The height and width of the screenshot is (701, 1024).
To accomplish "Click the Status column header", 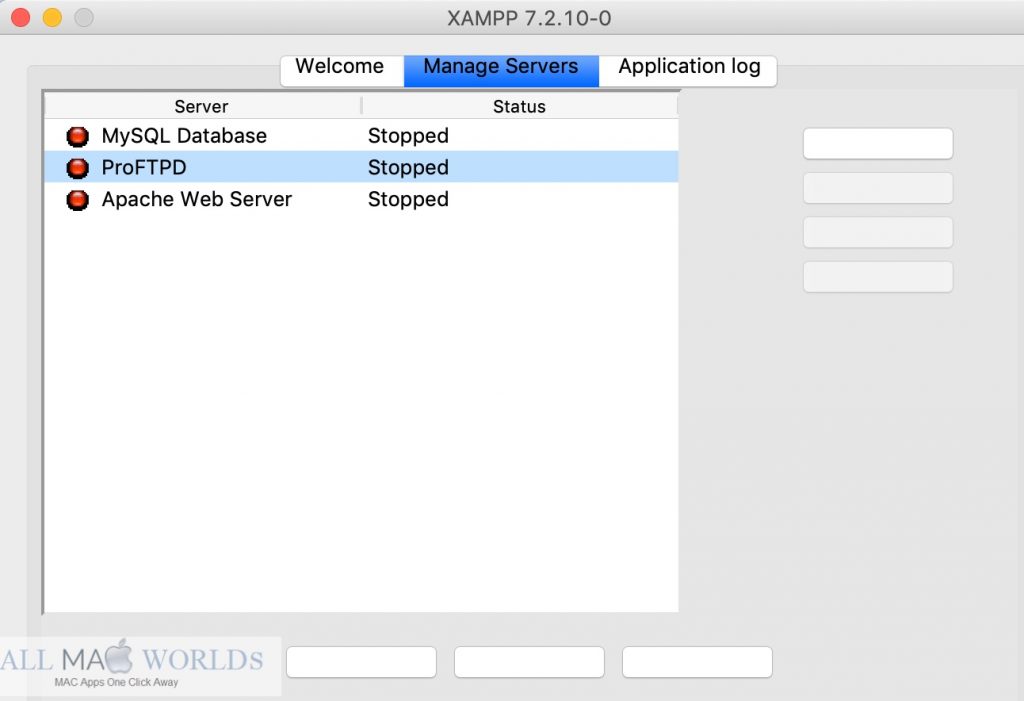I will pos(519,106).
